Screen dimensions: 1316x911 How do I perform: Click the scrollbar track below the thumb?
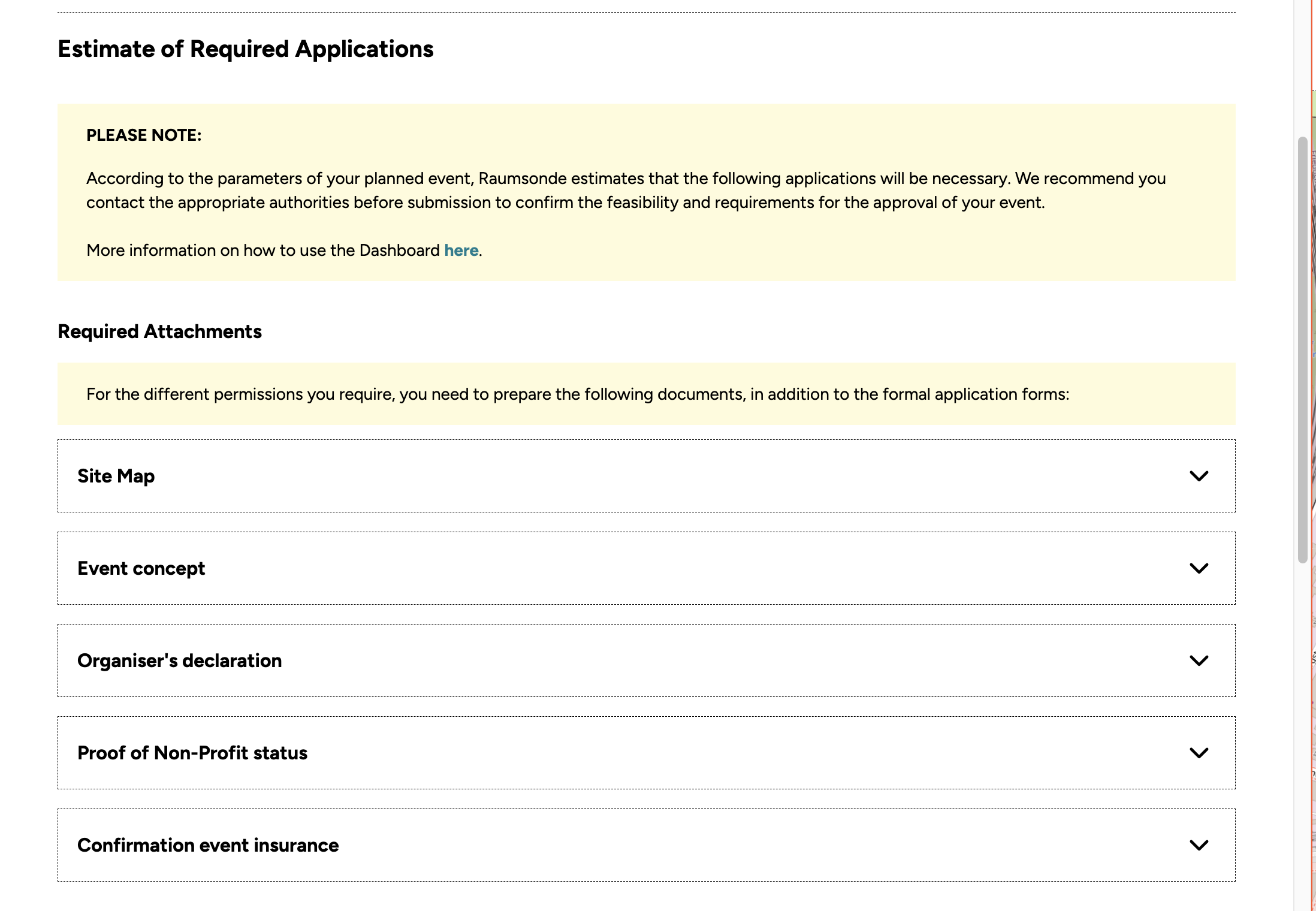[x=1302, y=719]
